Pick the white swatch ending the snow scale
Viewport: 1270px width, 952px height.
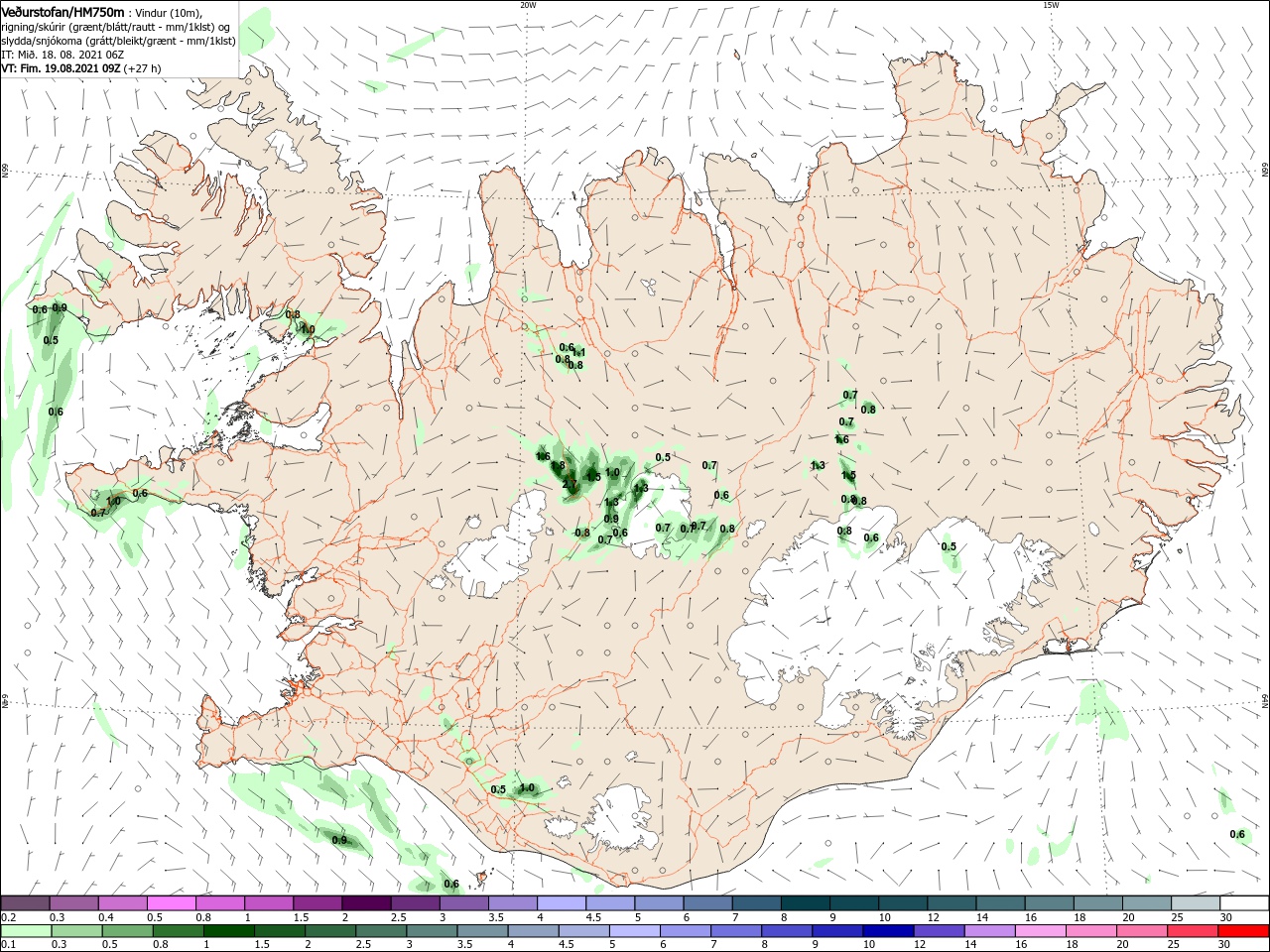[1244, 903]
